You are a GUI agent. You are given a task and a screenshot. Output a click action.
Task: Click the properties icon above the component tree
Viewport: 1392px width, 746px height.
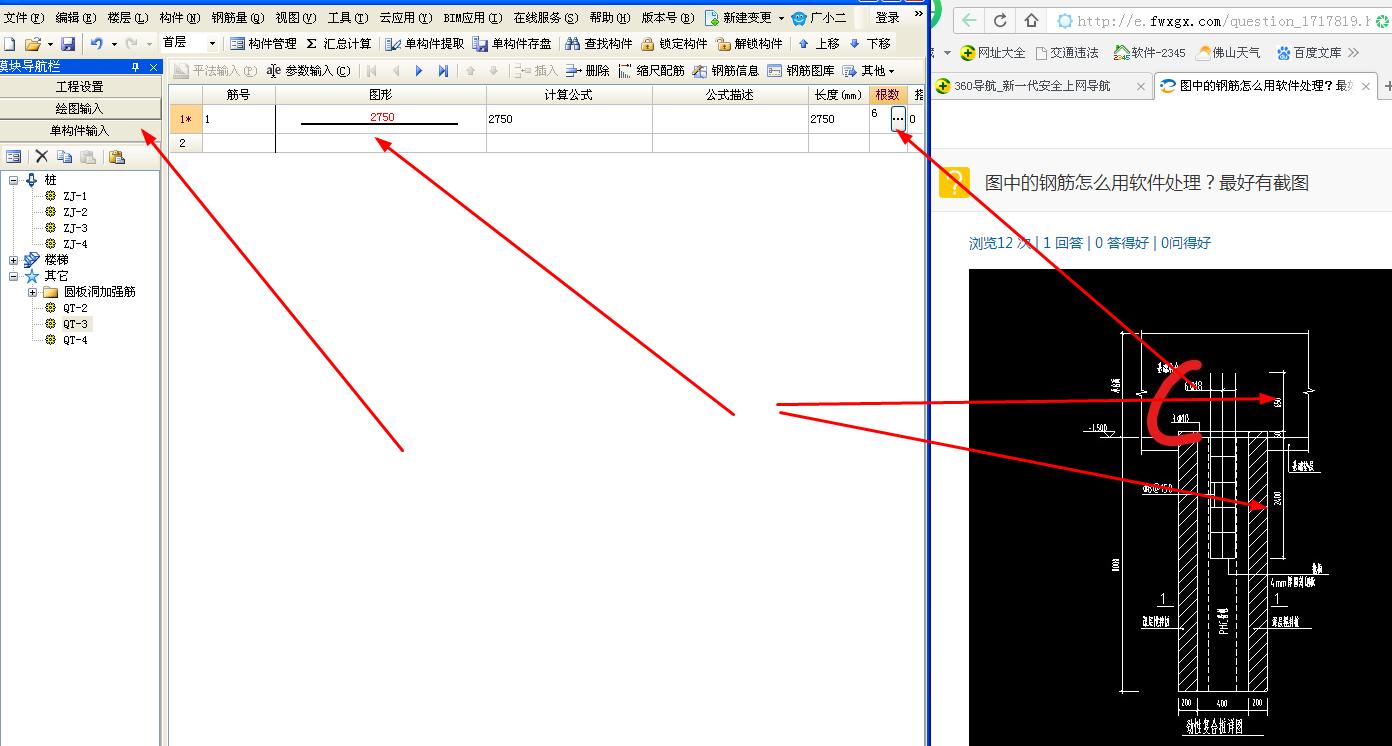14,157
